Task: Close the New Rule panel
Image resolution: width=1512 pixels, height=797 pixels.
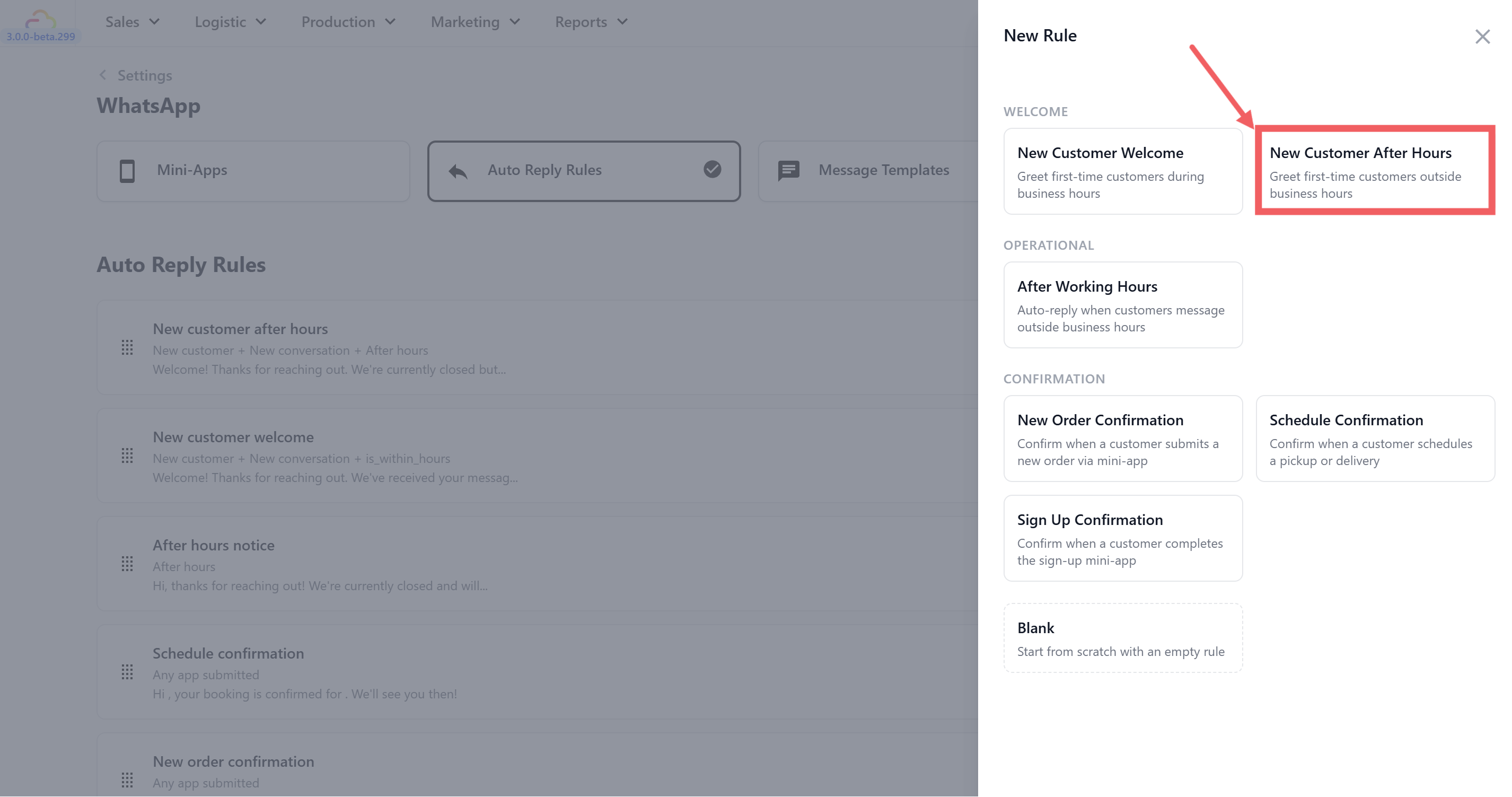Action: pyautogui.click(x=1482, y=37)
